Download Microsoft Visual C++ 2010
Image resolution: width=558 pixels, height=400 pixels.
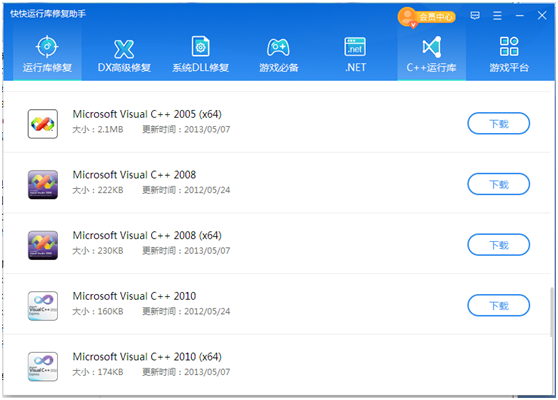499,305
